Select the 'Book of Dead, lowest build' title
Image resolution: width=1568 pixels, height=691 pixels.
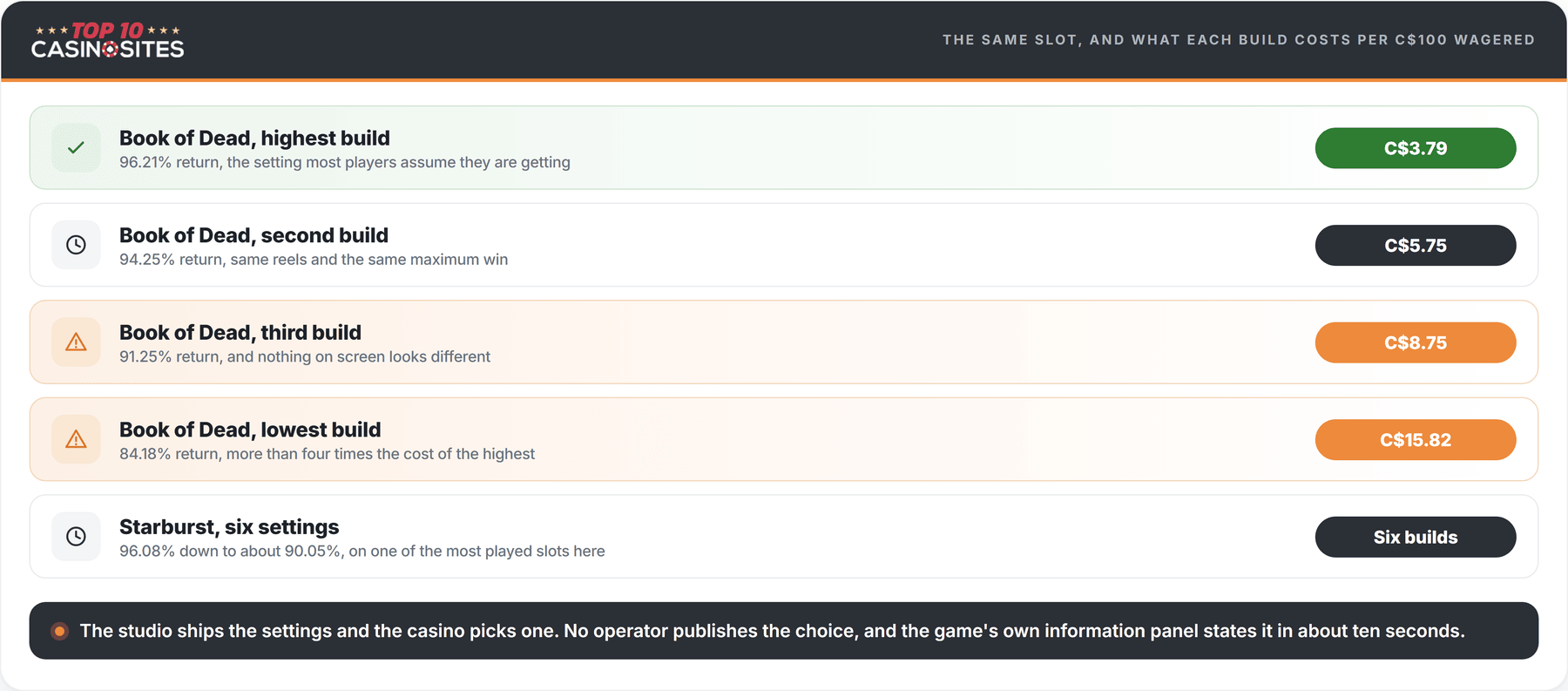point(250,430)
